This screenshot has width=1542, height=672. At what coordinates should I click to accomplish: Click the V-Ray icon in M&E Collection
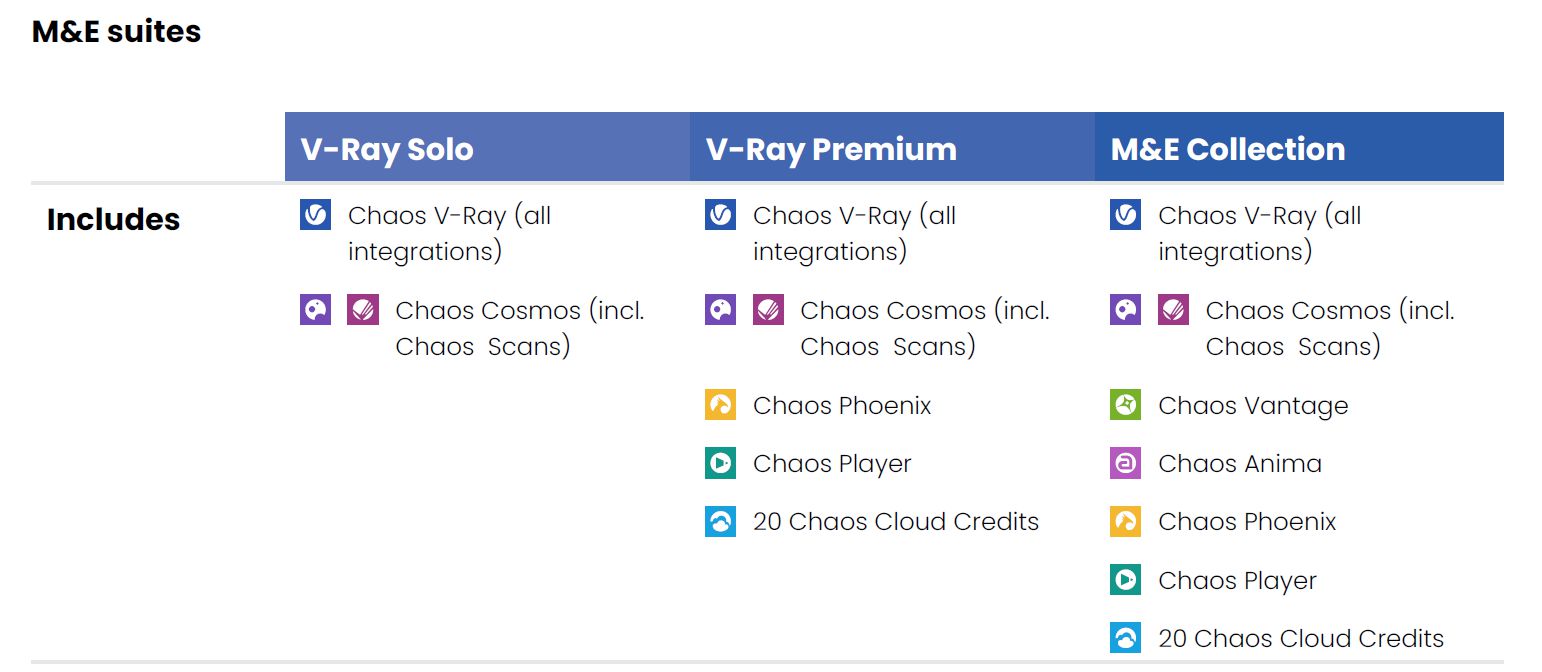point(1125,215)
